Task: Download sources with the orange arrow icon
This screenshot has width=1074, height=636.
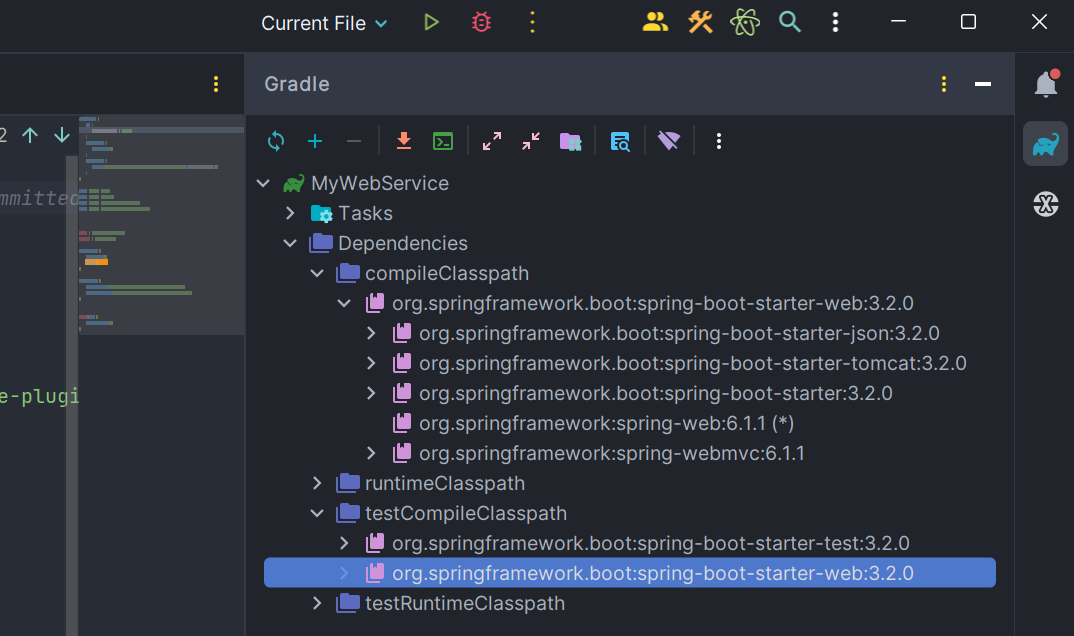Action: 404,141
